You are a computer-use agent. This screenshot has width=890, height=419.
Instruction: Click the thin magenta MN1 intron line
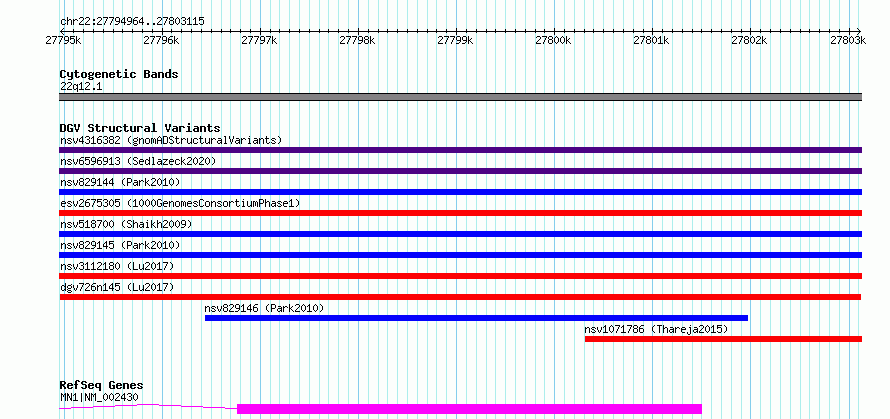point(148,406)
